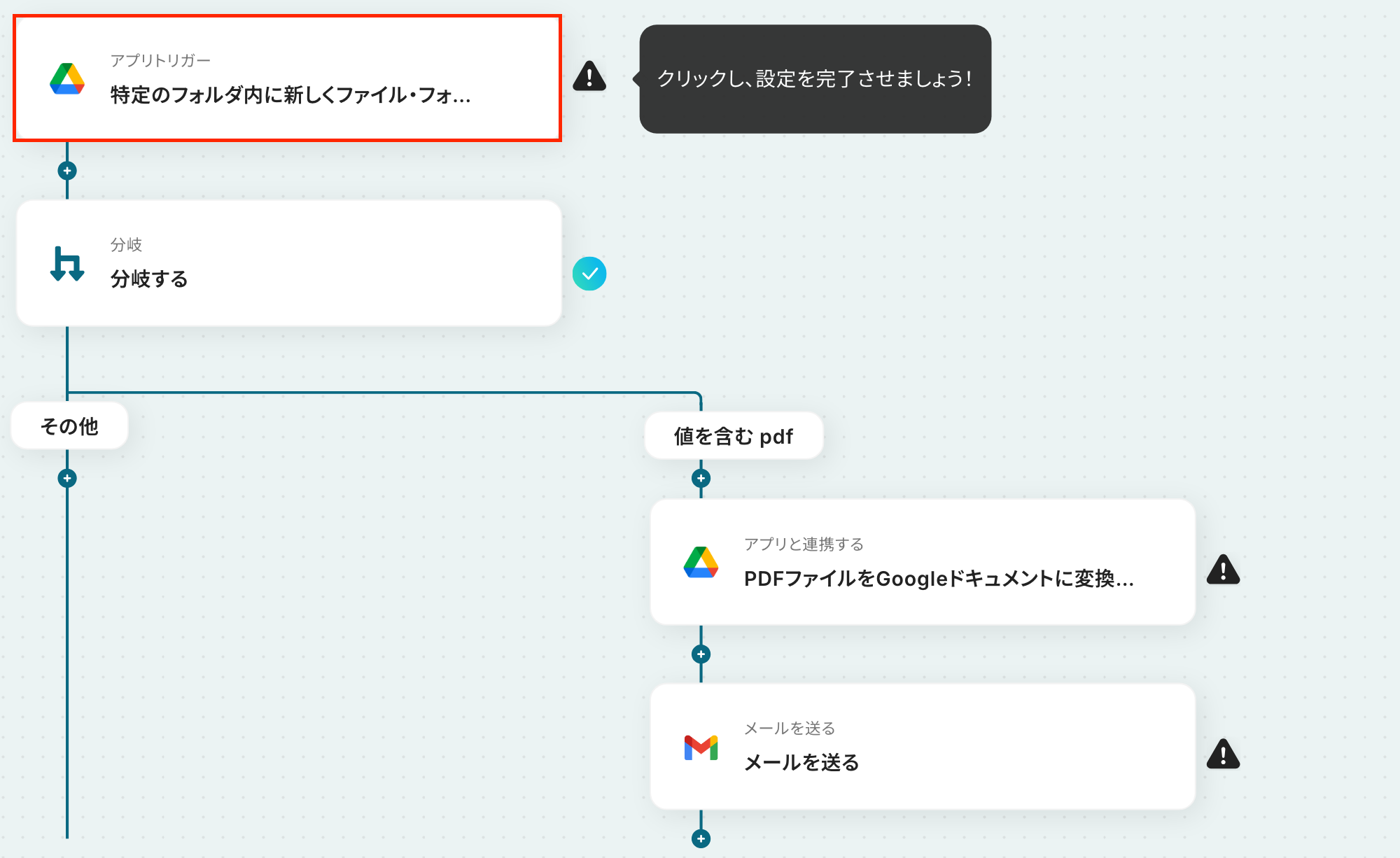This screenshot has width=1400, height=858.
Task: Select the その他 branch label
Action: 69,426
